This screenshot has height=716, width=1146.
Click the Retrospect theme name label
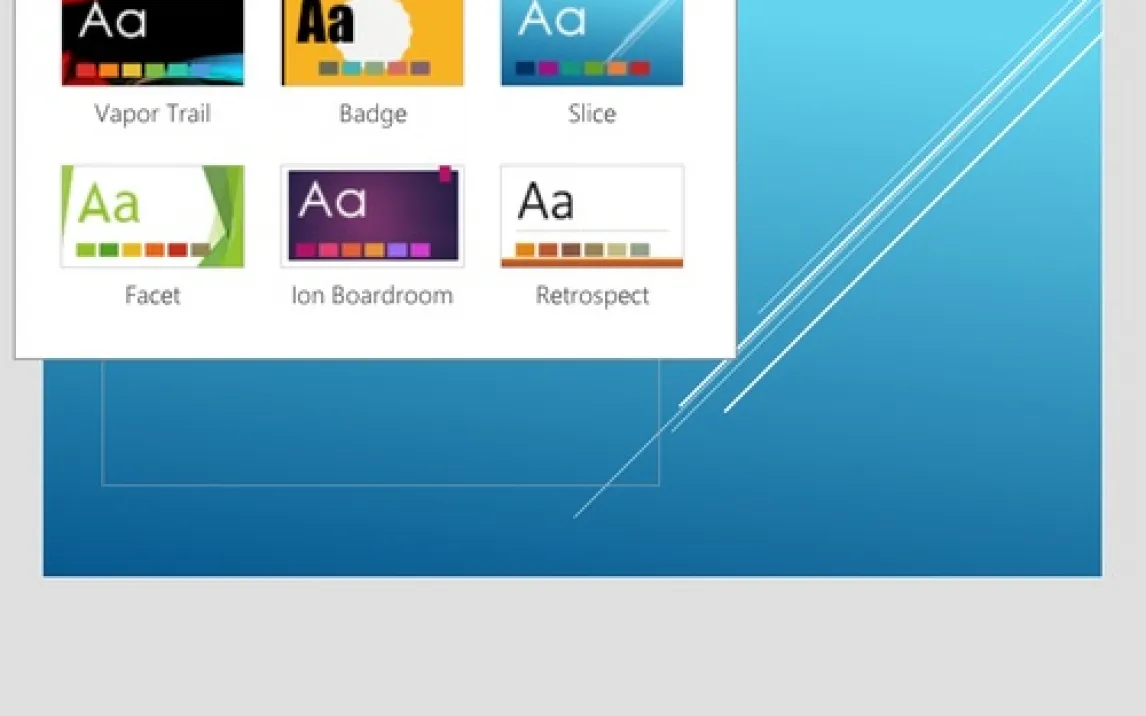pyautogui.click(x=592, y=296)
